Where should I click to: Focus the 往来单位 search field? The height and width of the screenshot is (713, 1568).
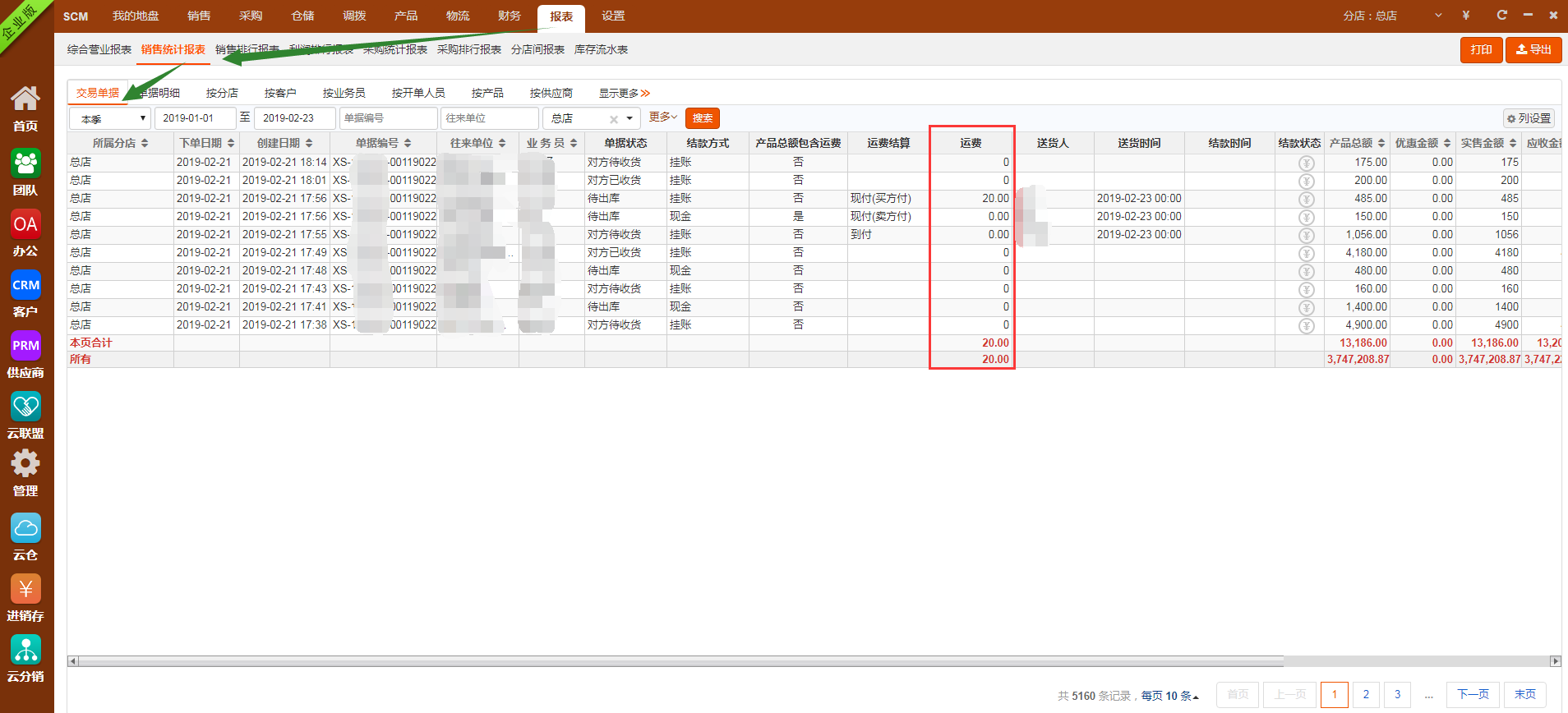(x=490, y=118)
